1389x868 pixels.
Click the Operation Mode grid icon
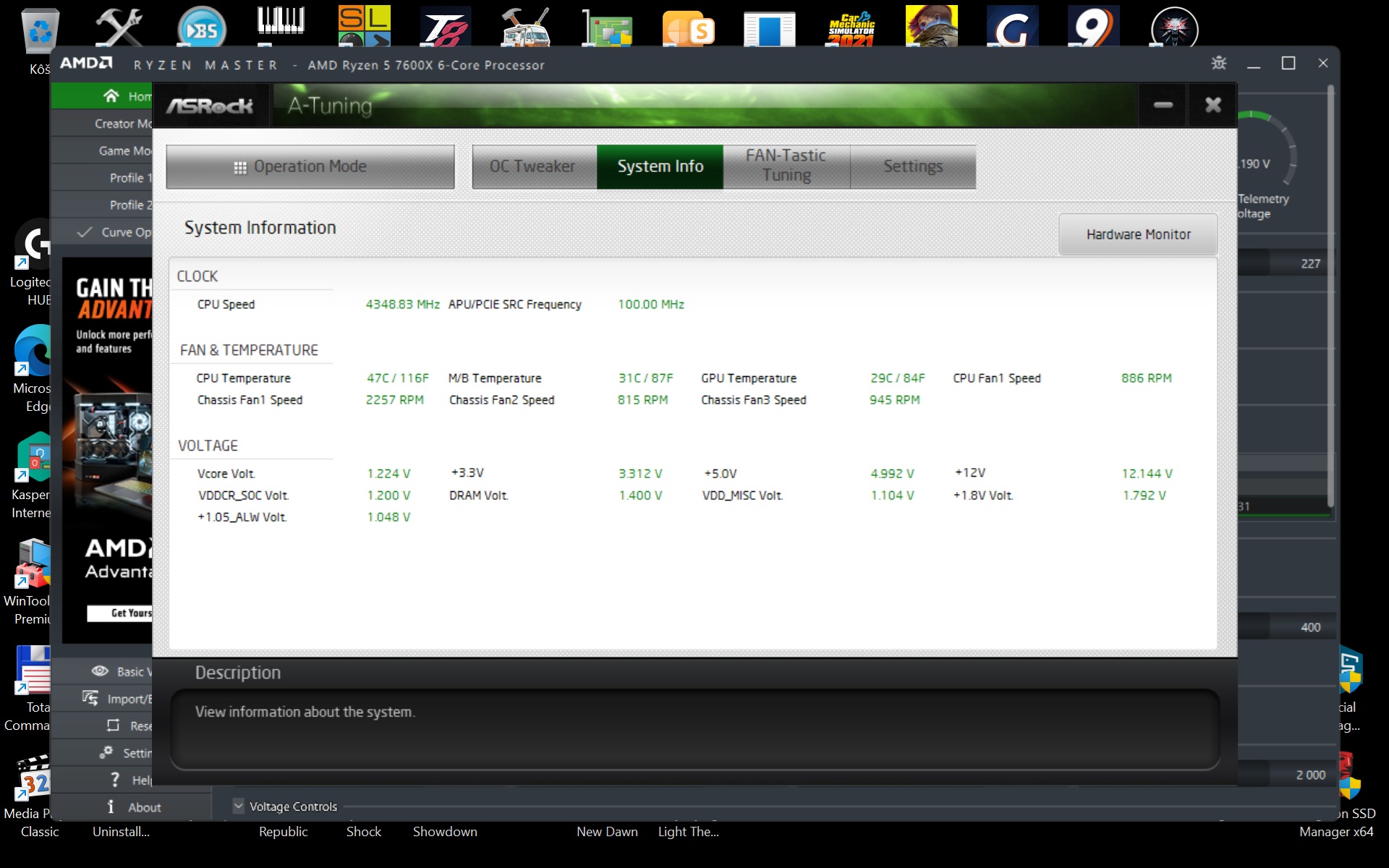240,167
